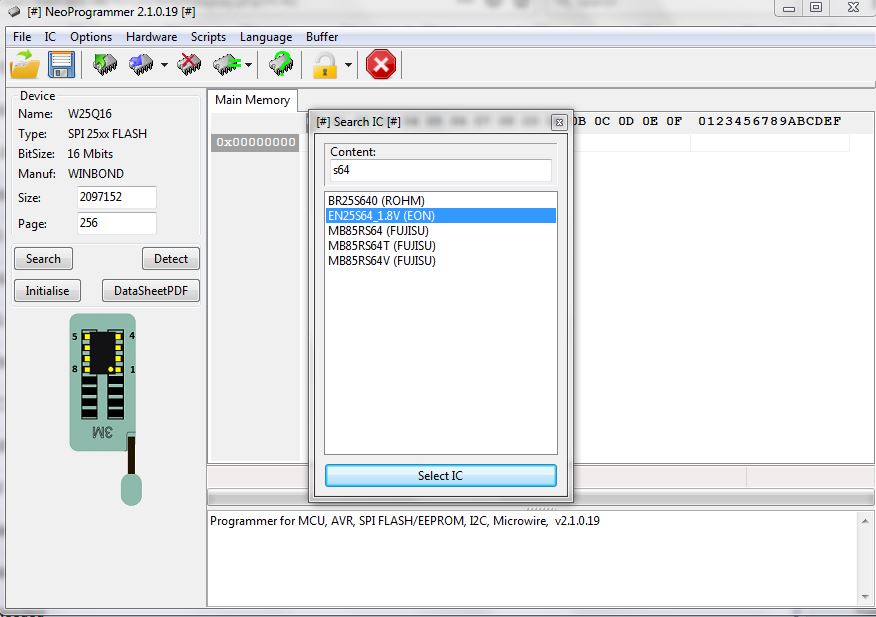The width and height of the screenshot is (876, 617).
Task: Maximize the NeoProgrammer window
Action: pos(816,8)
